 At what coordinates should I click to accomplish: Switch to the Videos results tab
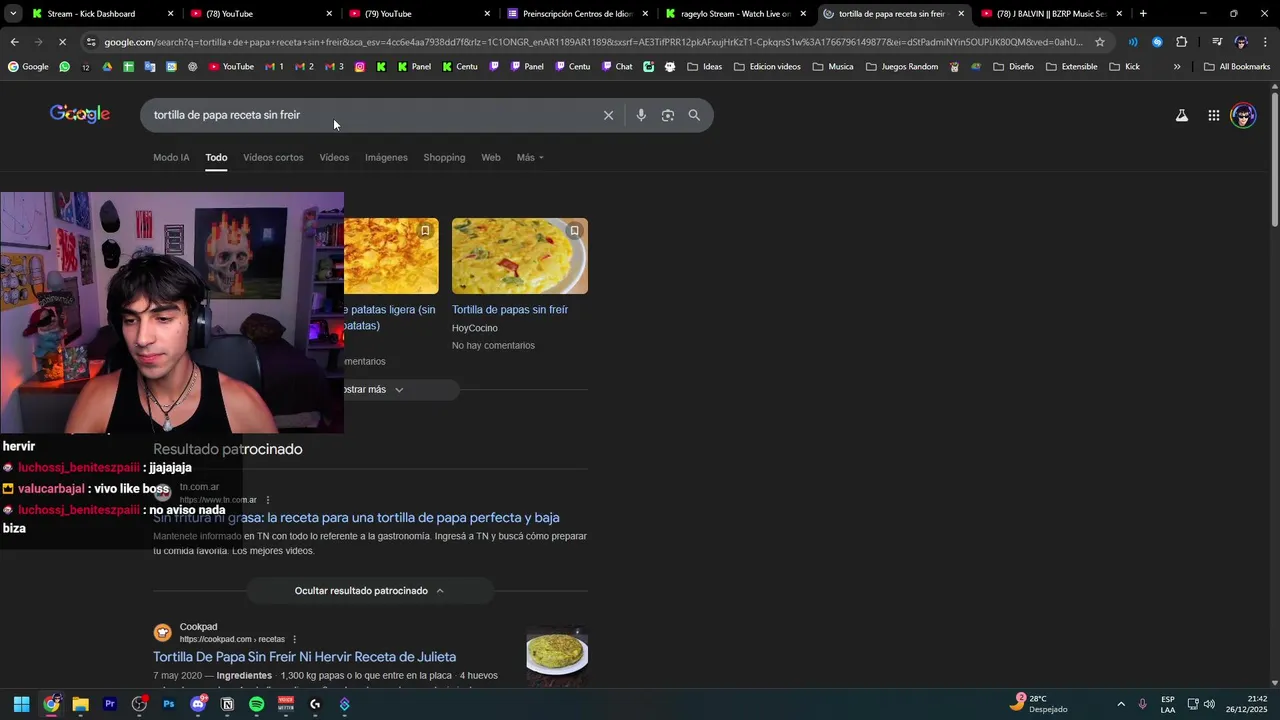(334, 157)
